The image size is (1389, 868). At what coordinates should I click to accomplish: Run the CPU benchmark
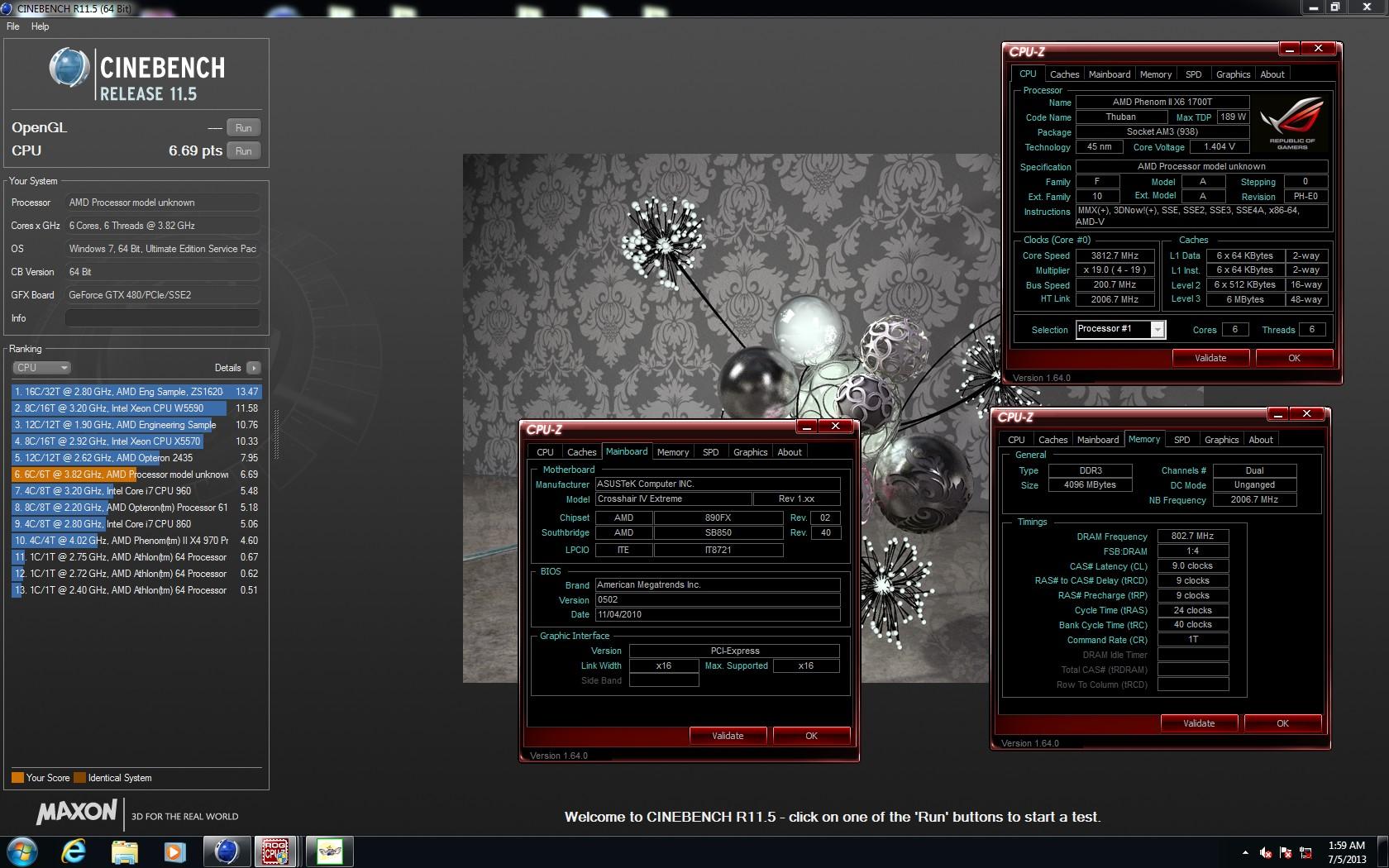click(243, 151)
